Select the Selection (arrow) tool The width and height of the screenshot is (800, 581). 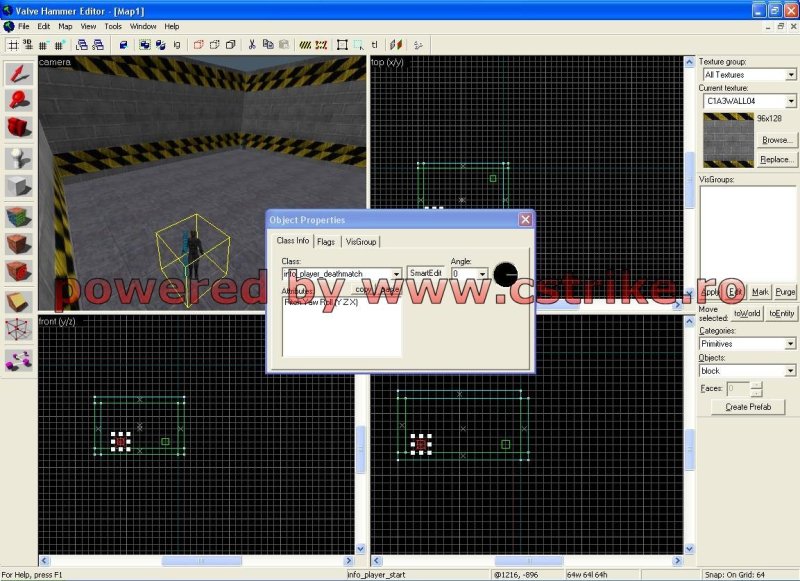pos(19,73)
